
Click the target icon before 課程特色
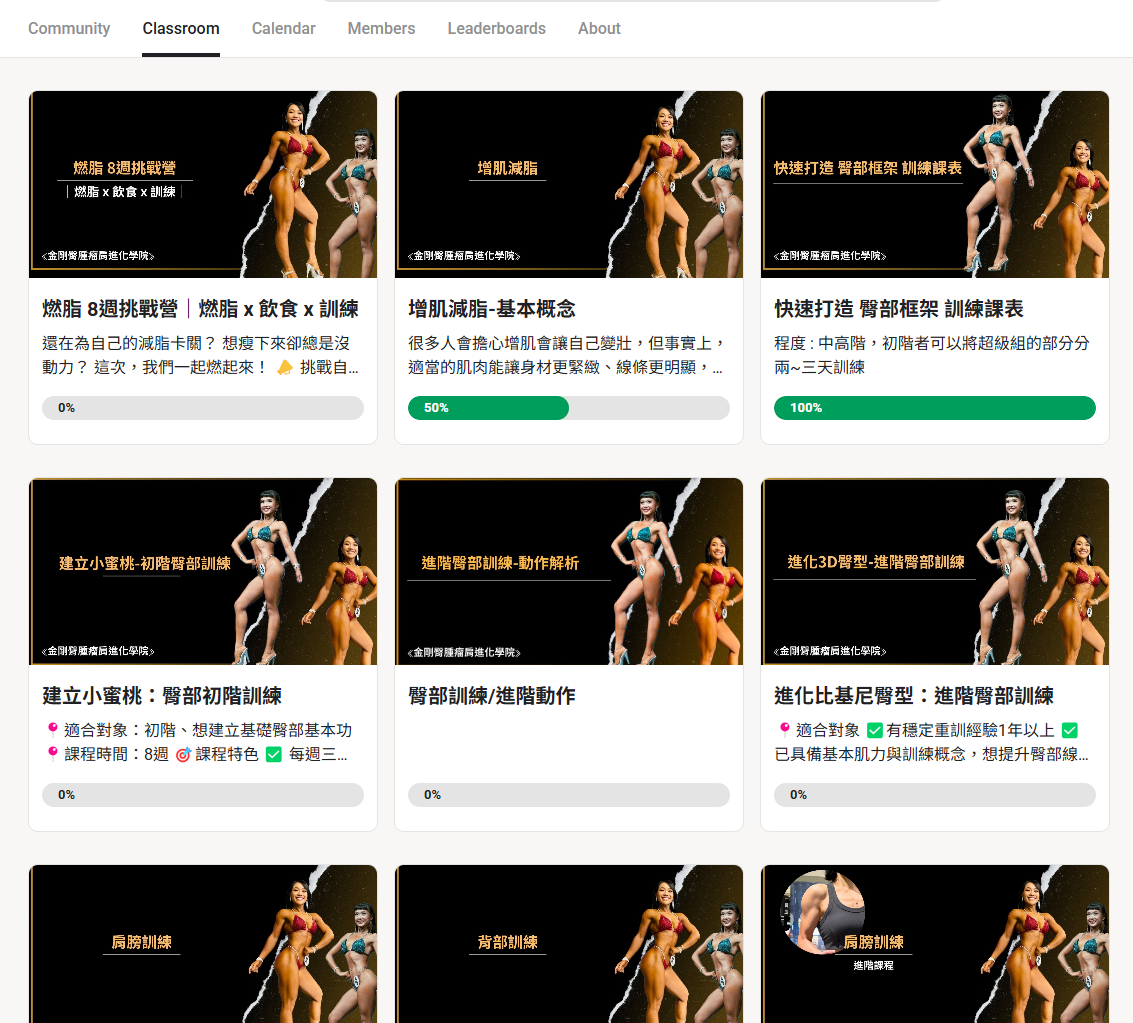click(184, 755)
